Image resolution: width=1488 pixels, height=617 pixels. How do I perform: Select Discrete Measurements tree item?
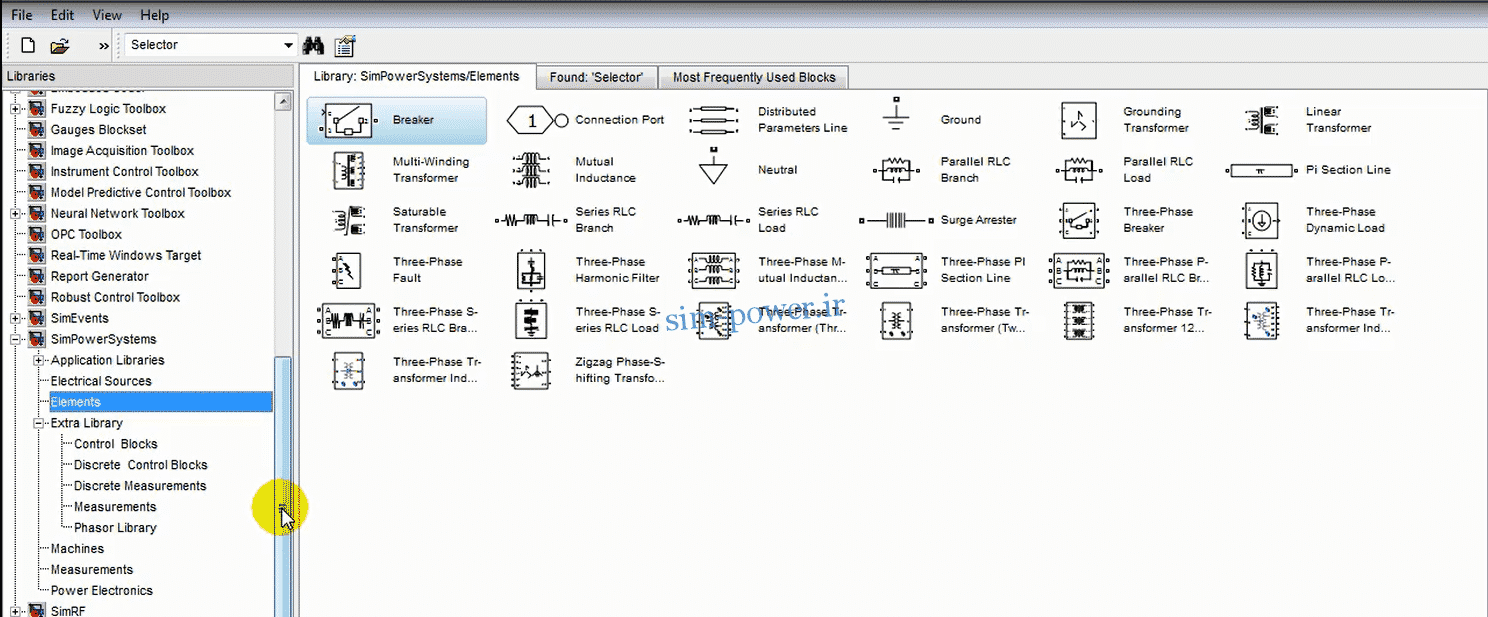coord(139,486)
